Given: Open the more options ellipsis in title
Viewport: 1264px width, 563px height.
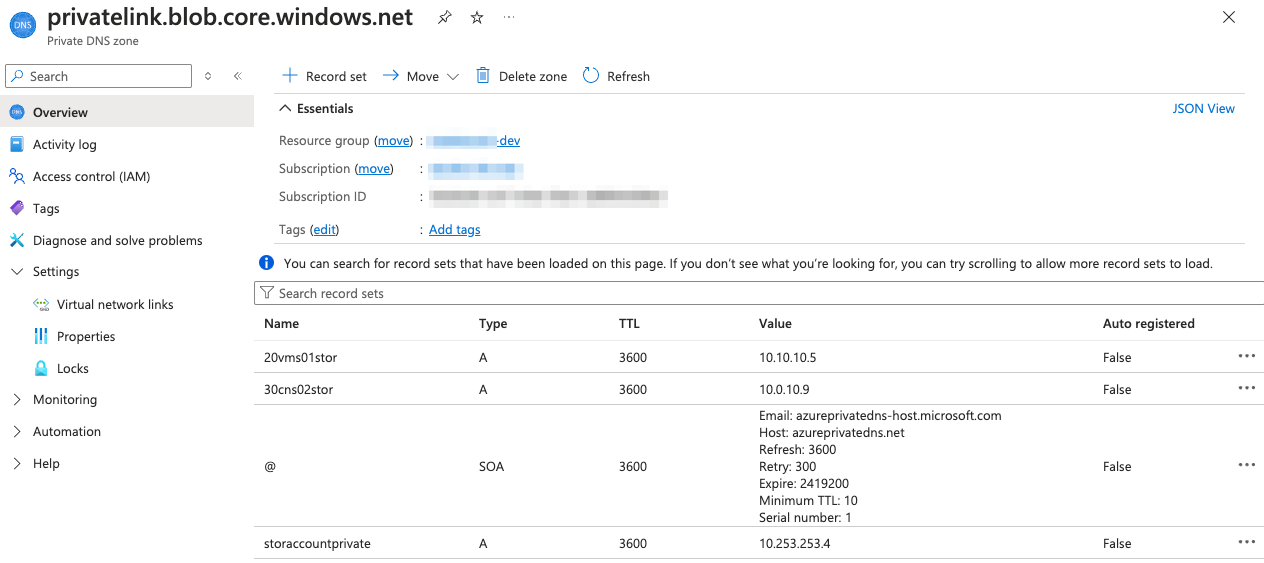Looking at the screenshot, I should pyautogui.click(x=509, y=18).
